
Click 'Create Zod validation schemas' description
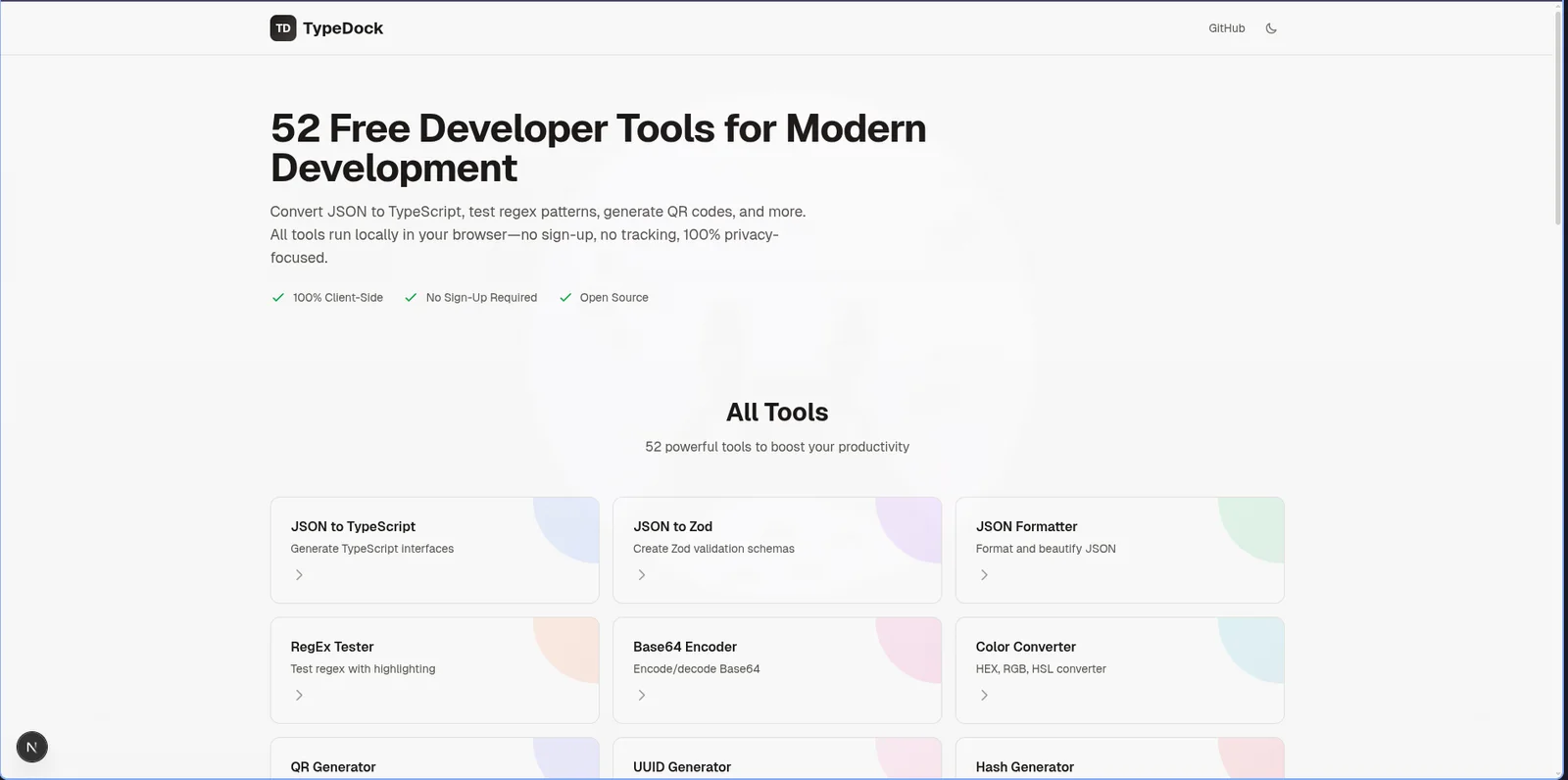(x=713, y=549)
